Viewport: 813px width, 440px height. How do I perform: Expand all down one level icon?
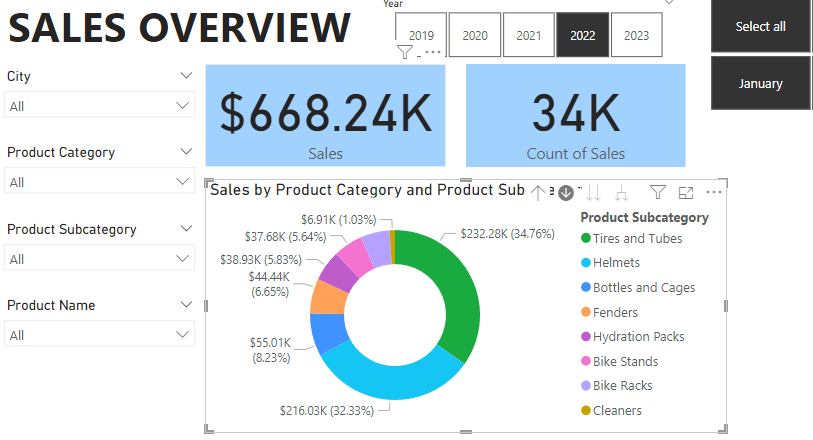[621, 193]
